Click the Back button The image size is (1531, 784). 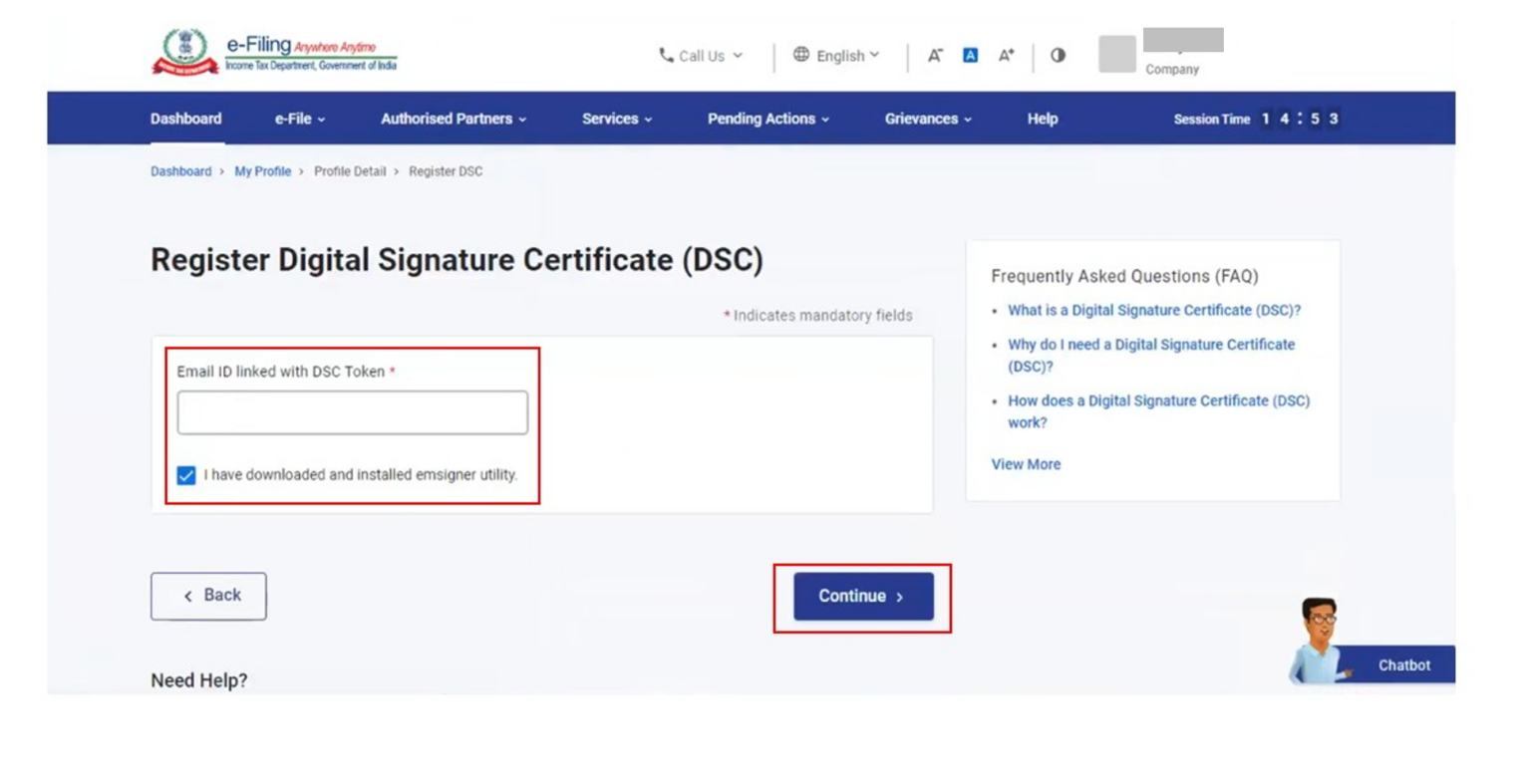pyautogui.click(x=208, y=595)
